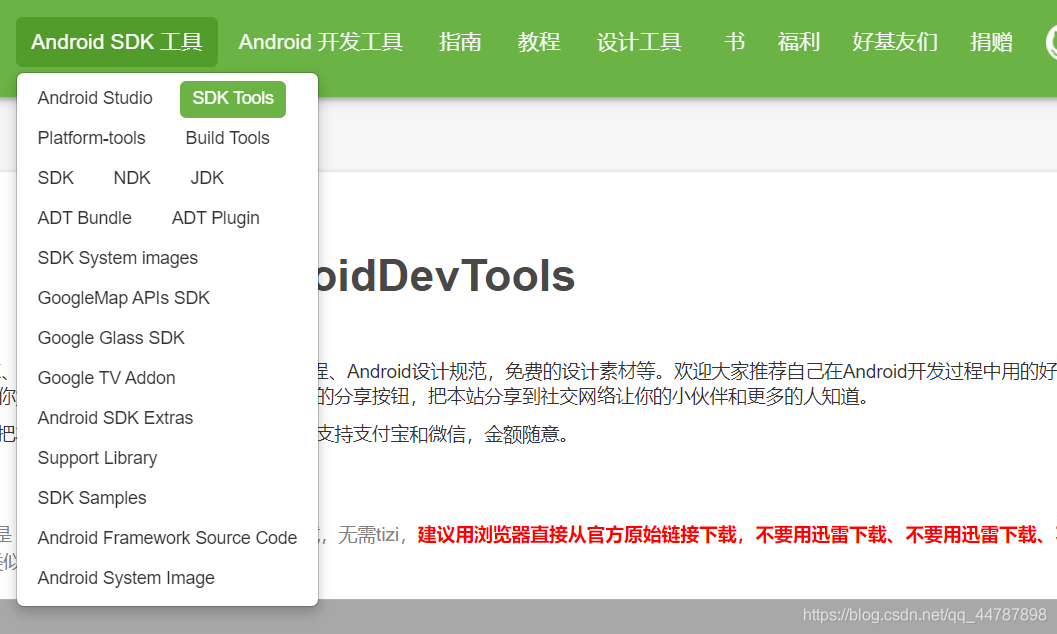Open the 教程 menu
Screen dimensions: 1057x634
(539, 42)
